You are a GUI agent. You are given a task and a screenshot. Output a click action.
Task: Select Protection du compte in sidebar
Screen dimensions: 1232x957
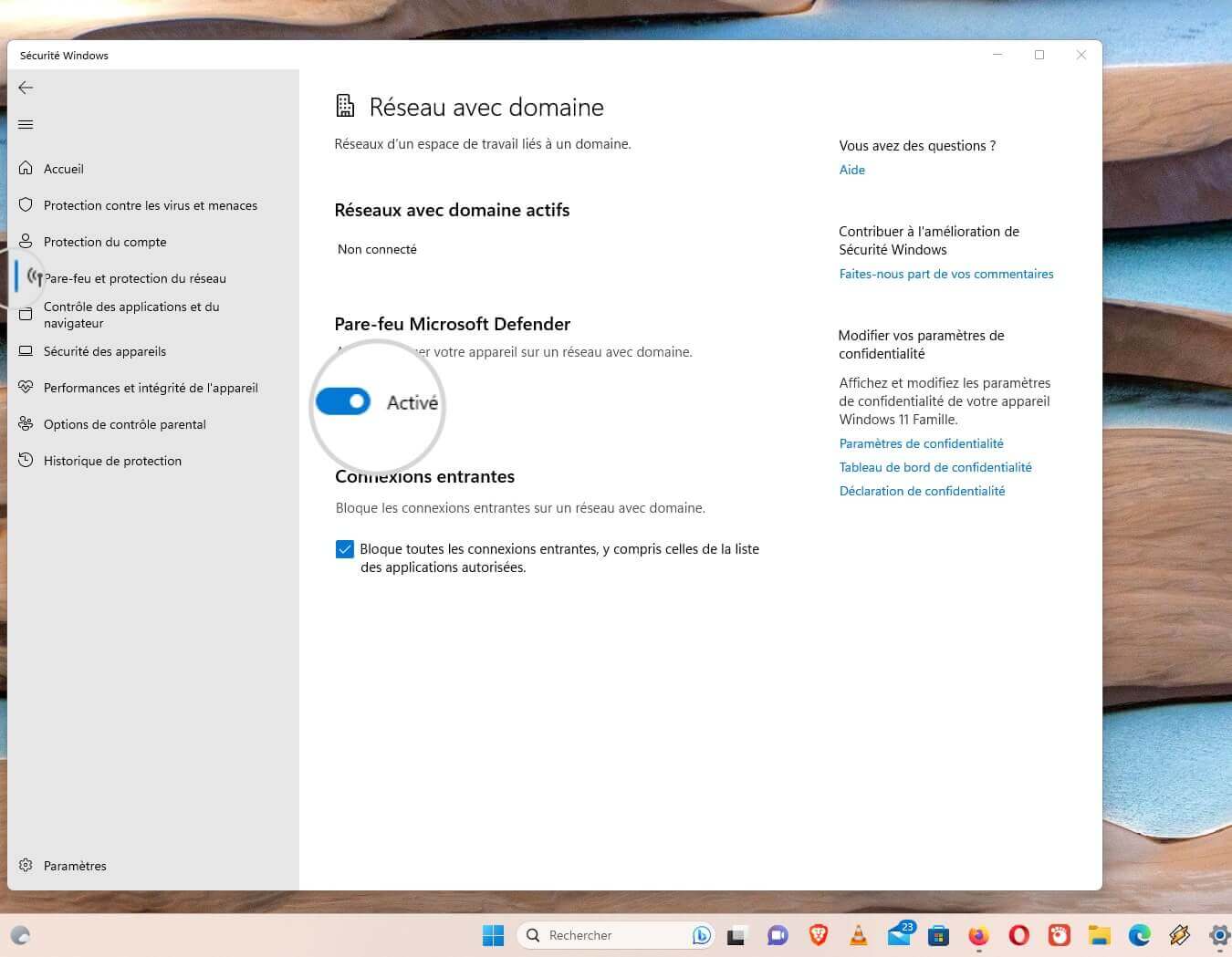[x=105, y=242]
